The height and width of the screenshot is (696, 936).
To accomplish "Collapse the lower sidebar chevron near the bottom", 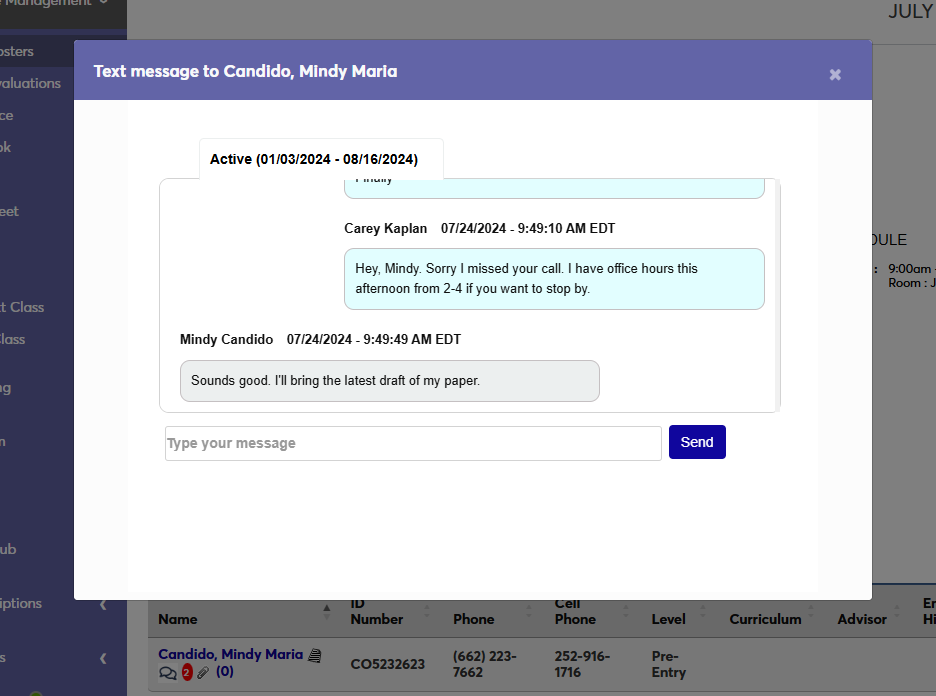I will (x=102, y=658).
